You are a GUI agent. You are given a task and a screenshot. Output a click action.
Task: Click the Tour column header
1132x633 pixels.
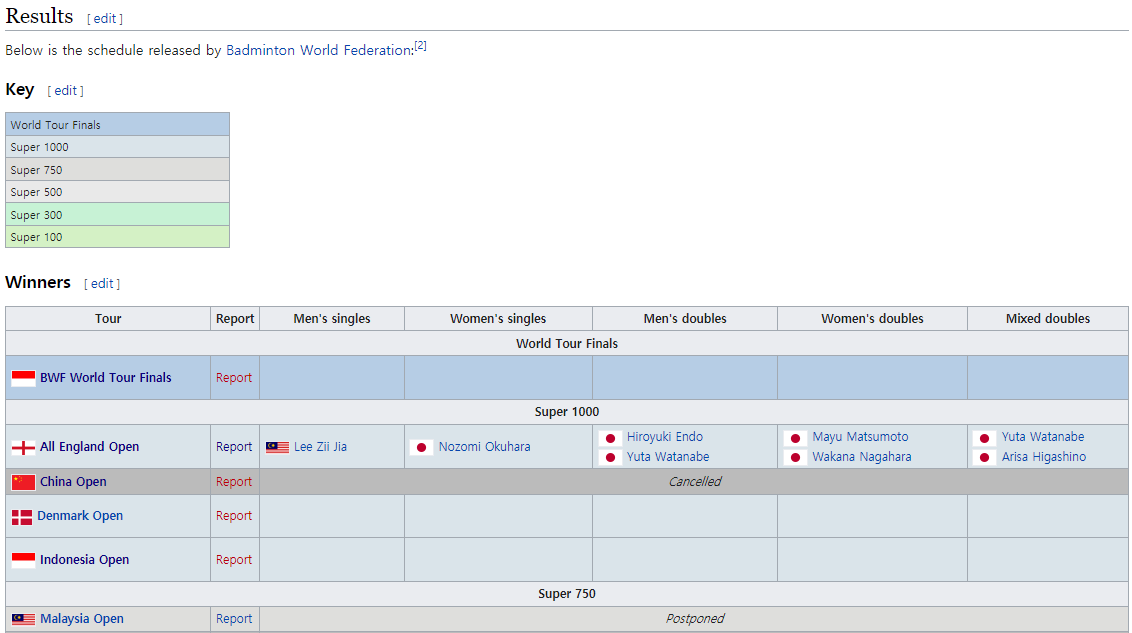click(108, 318)
